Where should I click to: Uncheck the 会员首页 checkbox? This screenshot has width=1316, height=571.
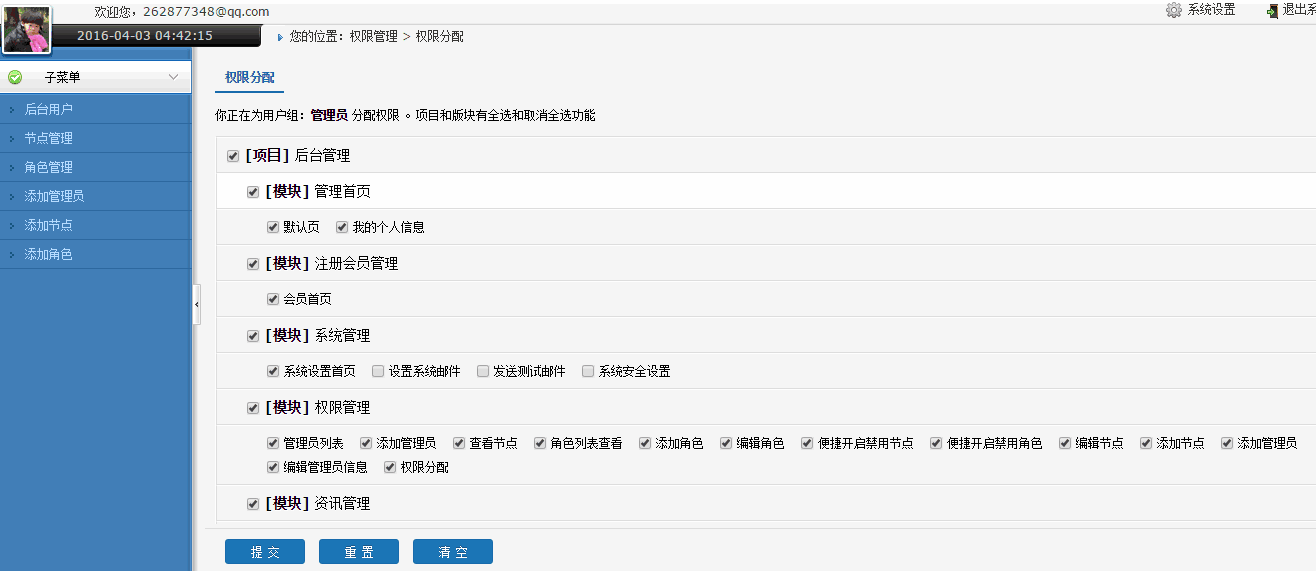(x=273, y=299)
